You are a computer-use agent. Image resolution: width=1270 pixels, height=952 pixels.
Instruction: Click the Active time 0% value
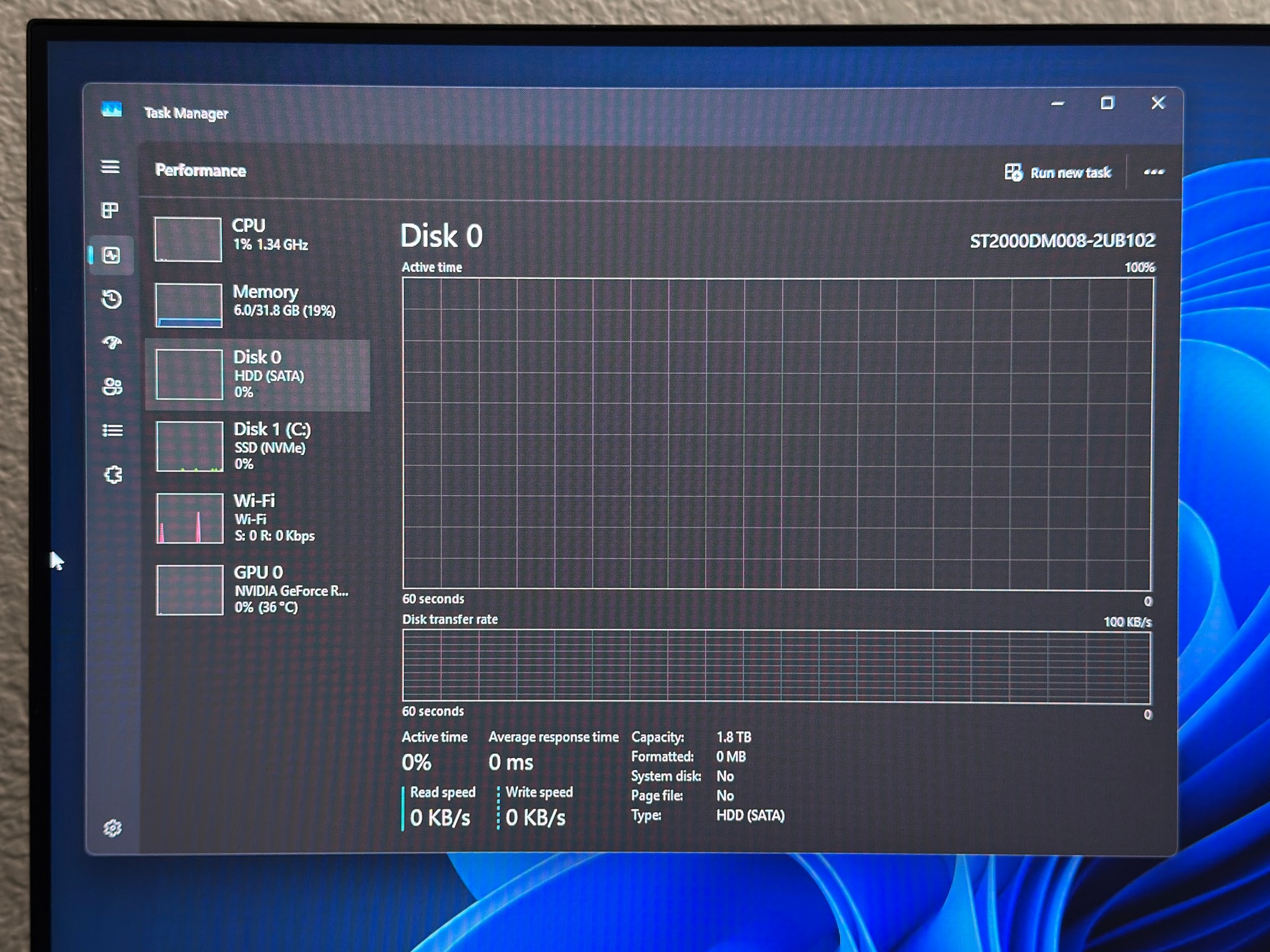(416, 762)
